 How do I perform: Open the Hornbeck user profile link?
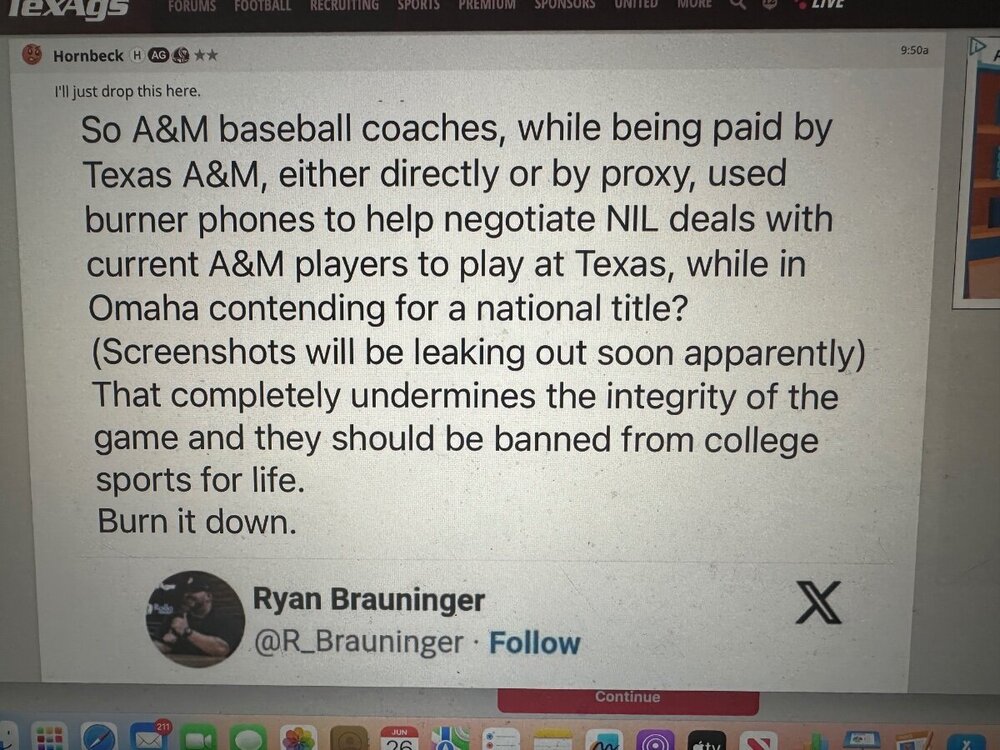[87, 56]
